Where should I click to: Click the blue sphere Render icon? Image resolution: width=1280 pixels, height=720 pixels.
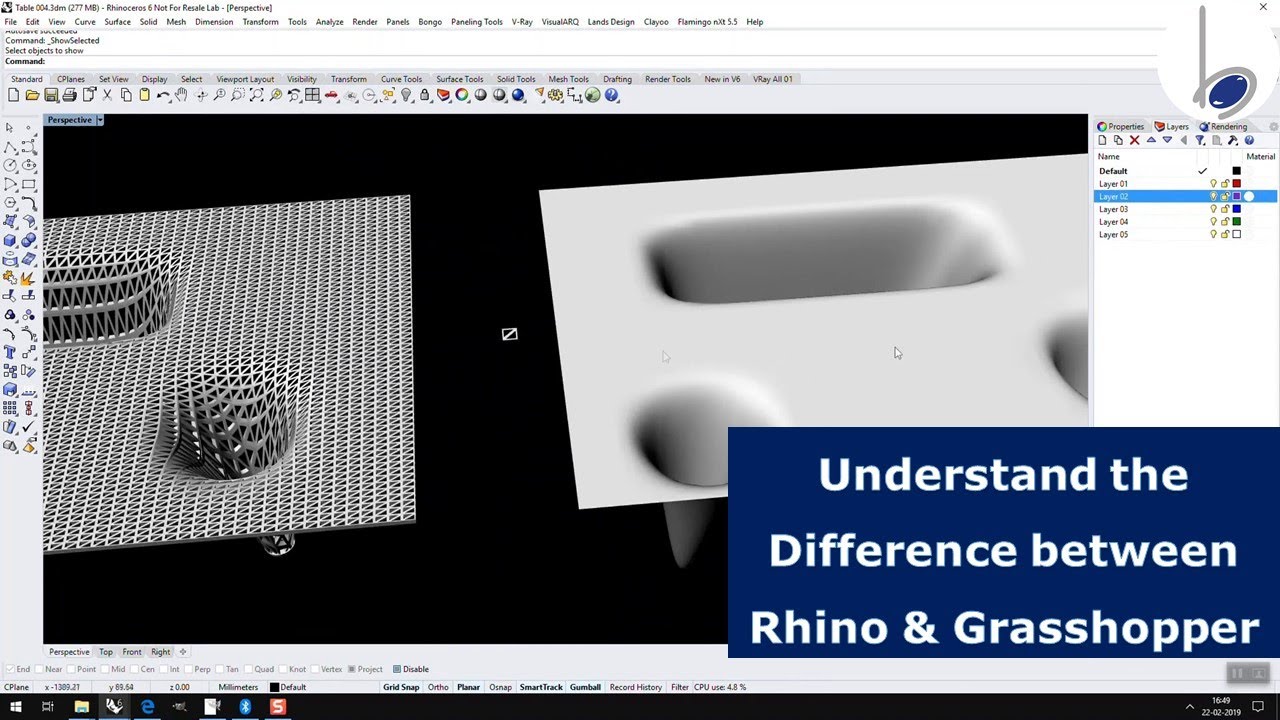pos(518,95)
